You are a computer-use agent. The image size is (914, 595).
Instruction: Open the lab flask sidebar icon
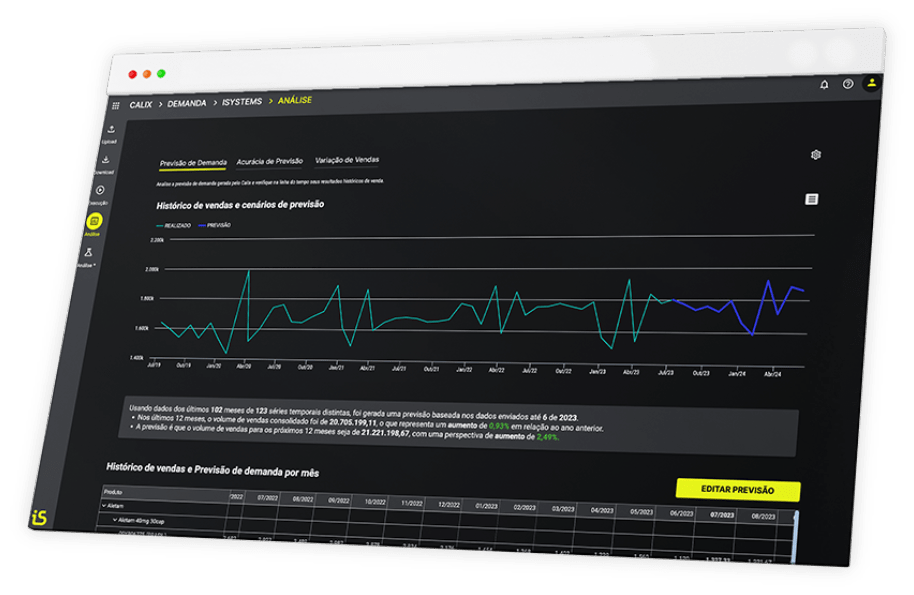tap(89, 252)
